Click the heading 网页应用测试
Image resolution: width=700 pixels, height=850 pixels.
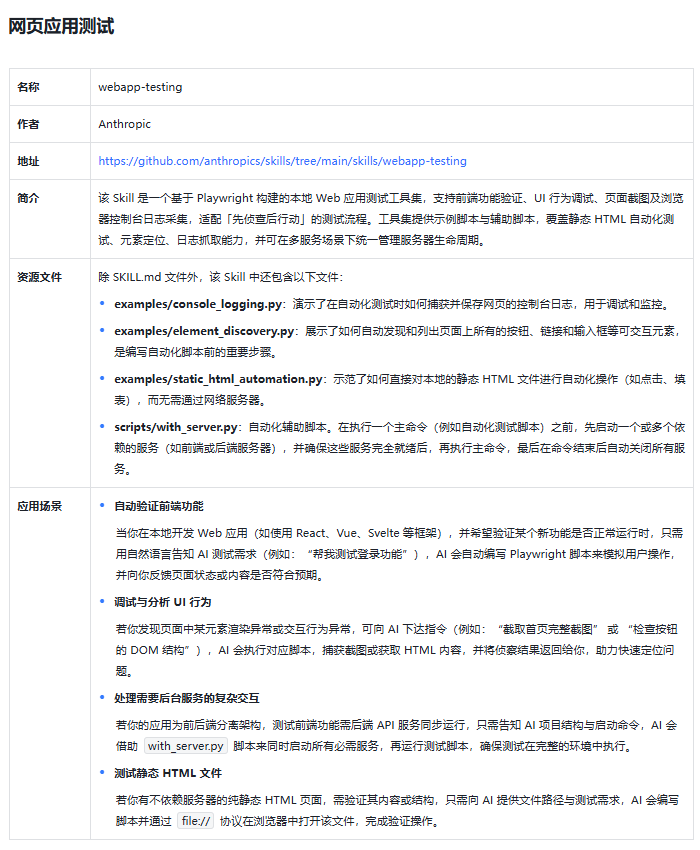(61, 26)
